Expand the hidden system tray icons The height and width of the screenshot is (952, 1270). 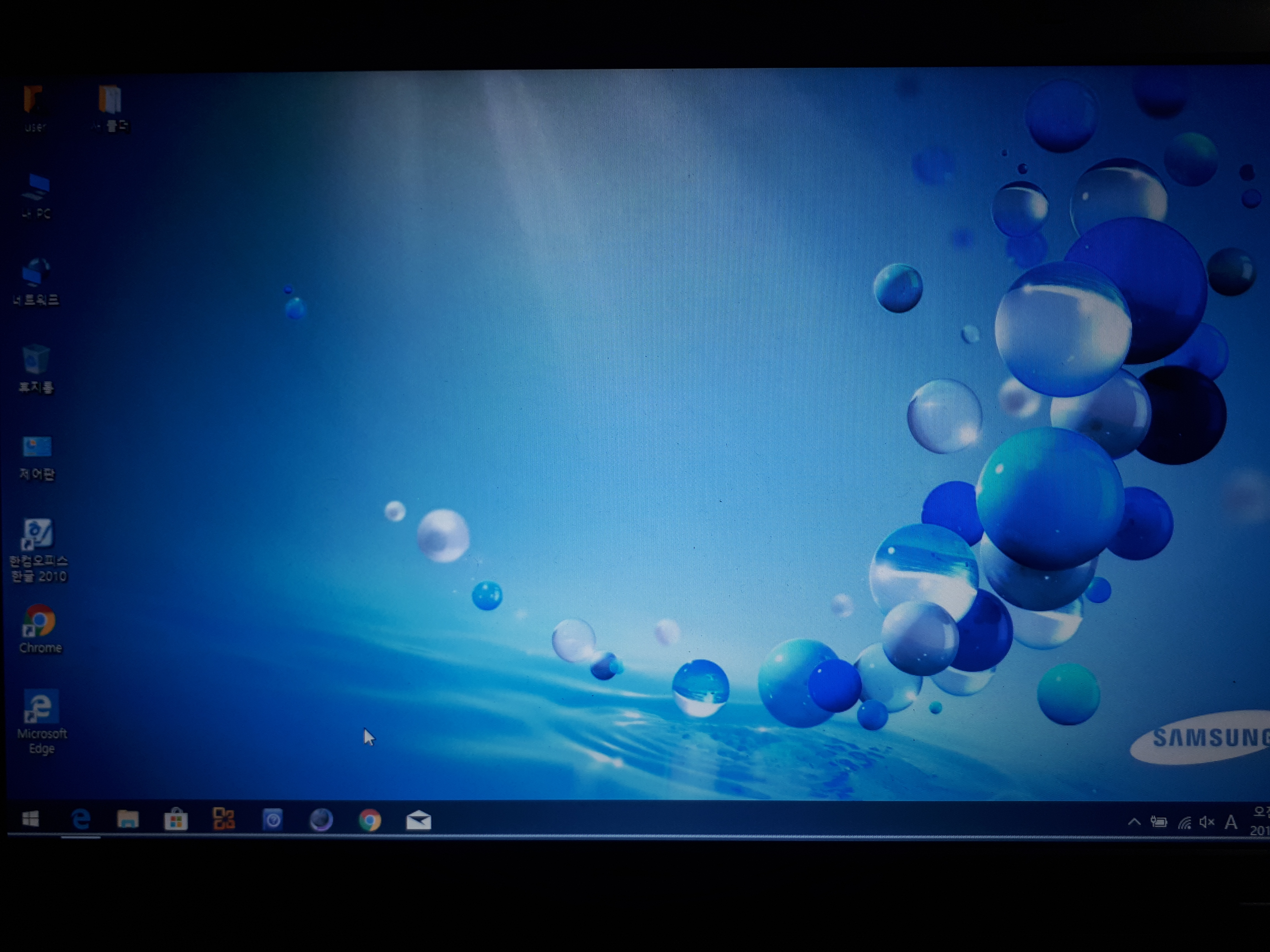1134,822
